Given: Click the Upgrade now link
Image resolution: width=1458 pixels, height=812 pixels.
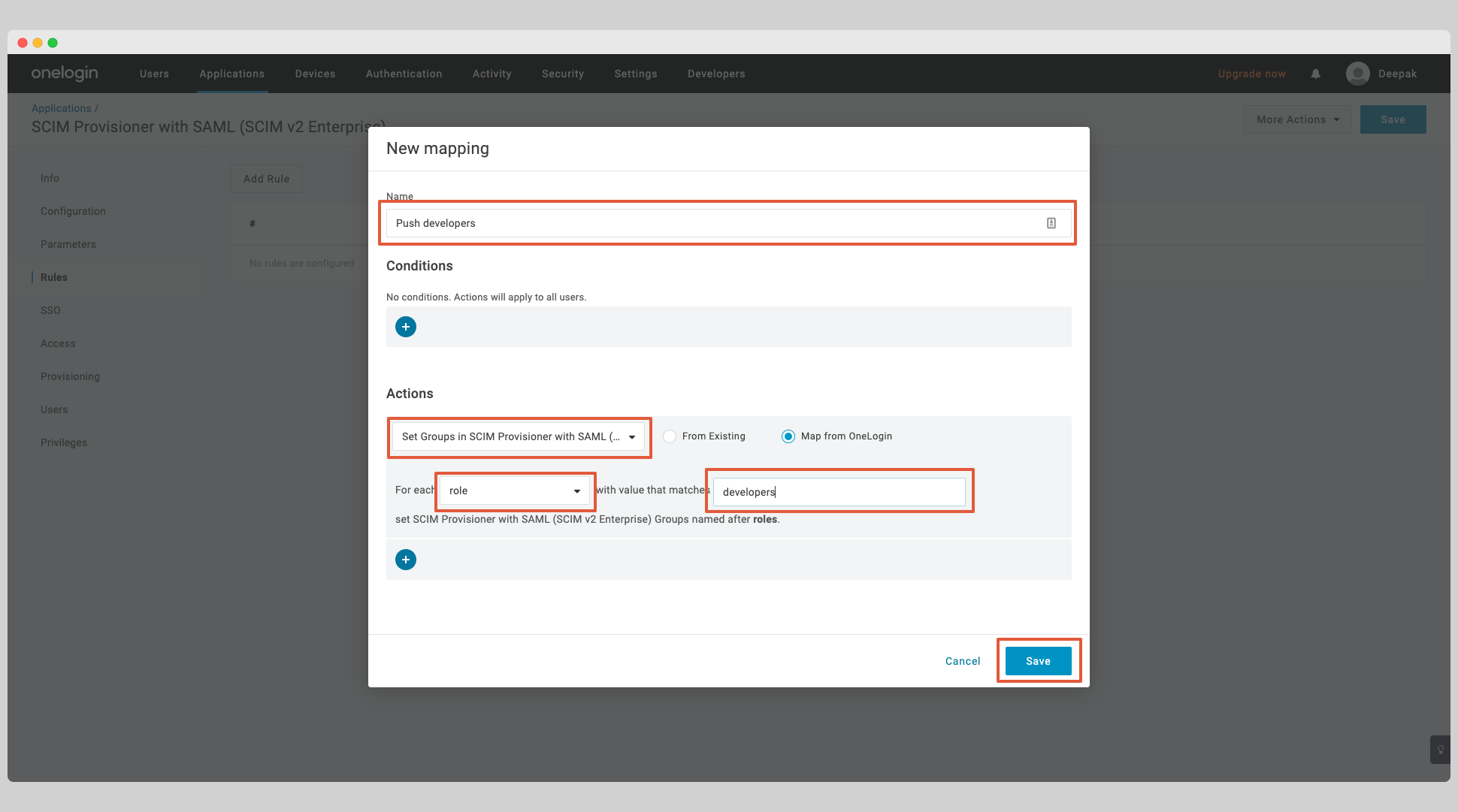Looking at the screenshot, I should click(1251, 73).
